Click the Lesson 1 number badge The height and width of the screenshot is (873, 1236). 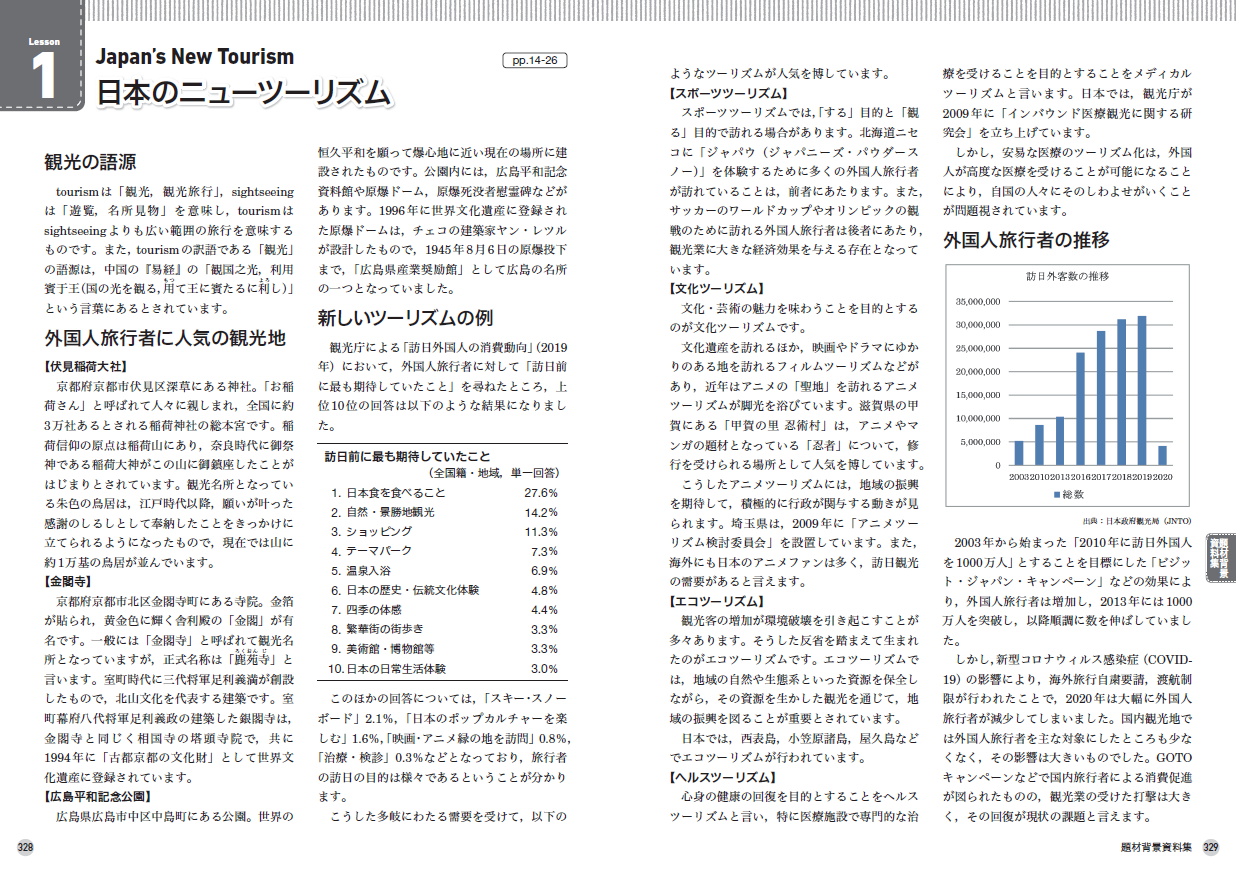pos(41,68)
